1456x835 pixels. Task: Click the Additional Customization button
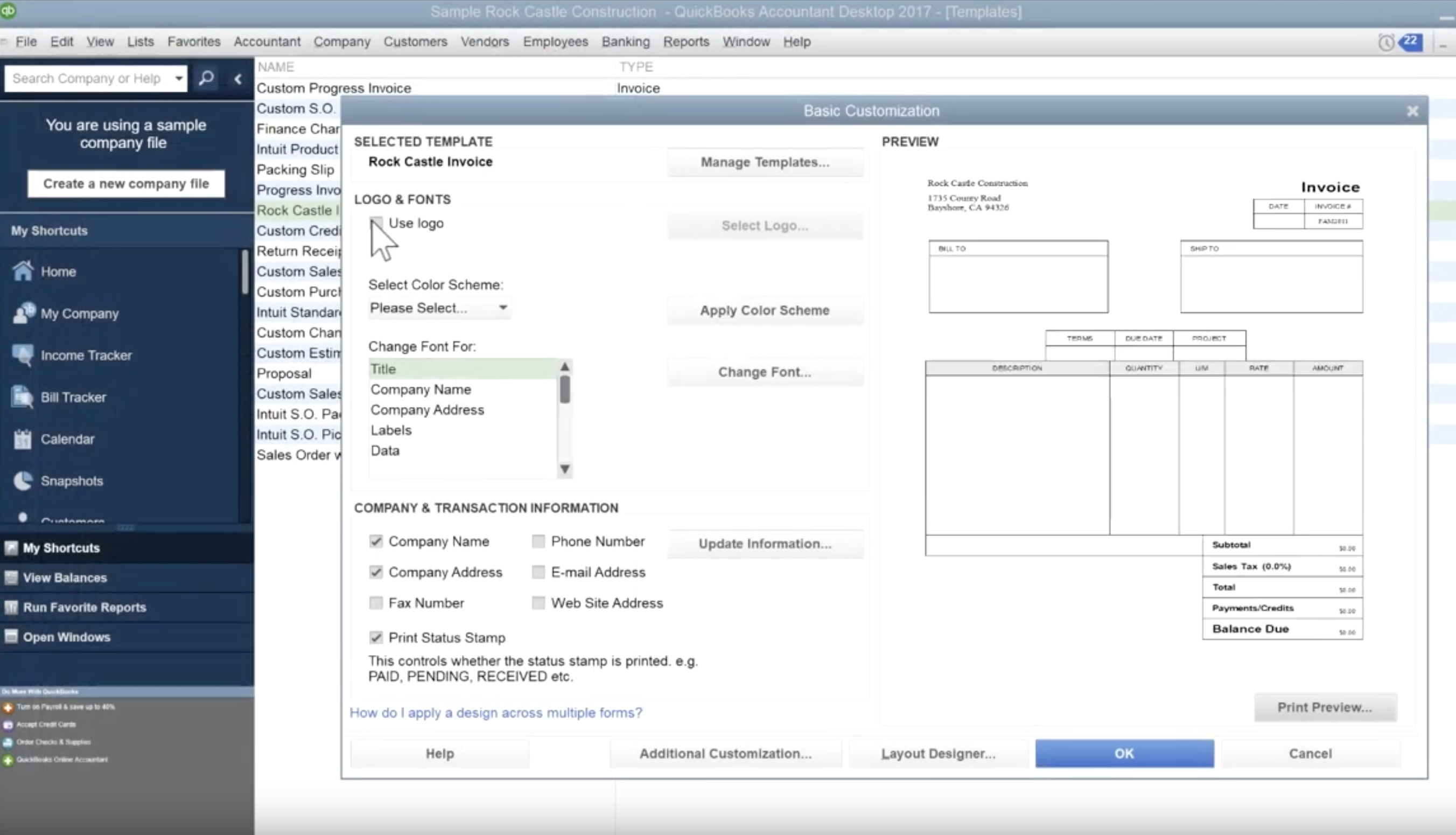pyautogui.click(x=725, y=753)
